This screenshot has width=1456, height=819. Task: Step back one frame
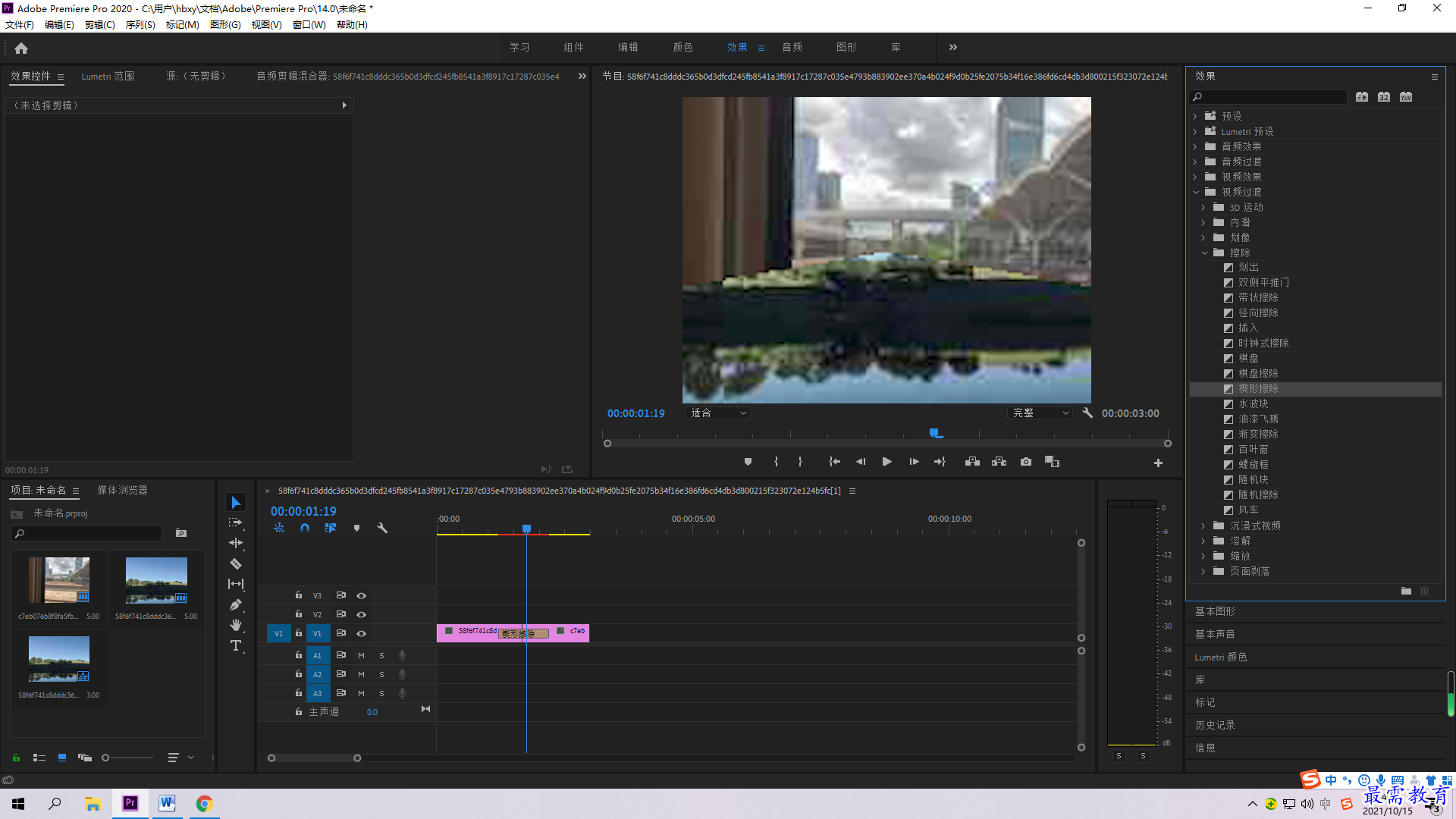(860, 462)
